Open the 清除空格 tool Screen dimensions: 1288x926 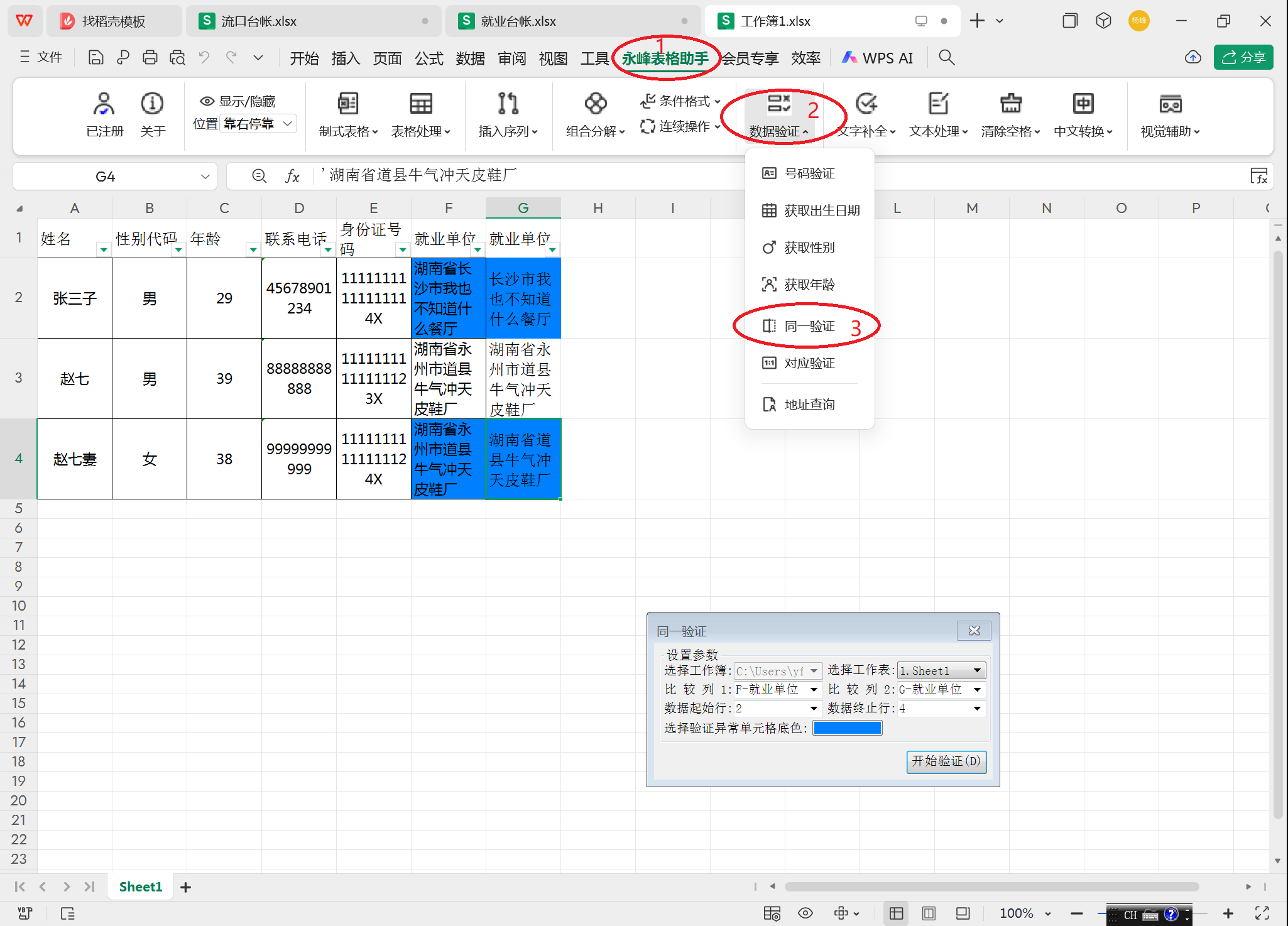[1009, 116]
